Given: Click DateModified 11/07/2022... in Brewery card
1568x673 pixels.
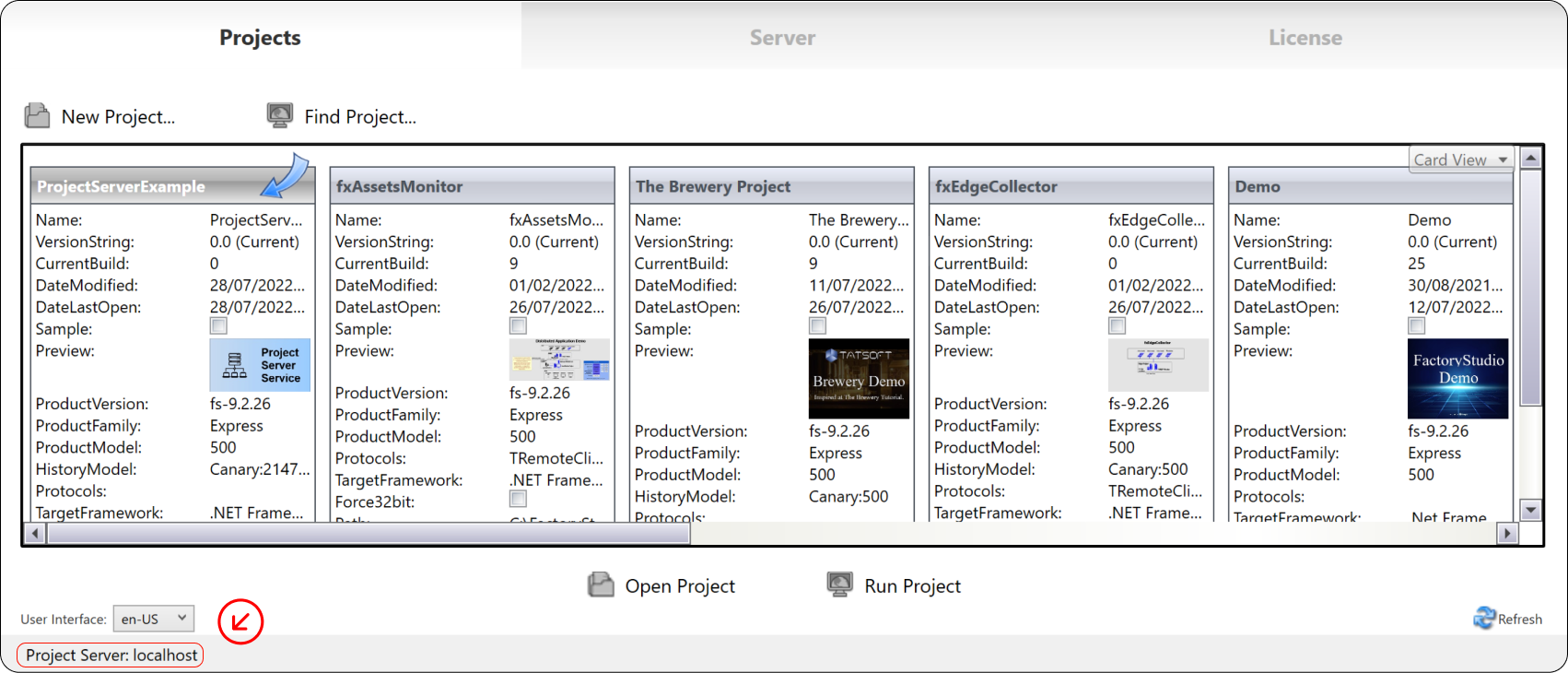Looking at the screenshot, I should [x=857, y=286].
